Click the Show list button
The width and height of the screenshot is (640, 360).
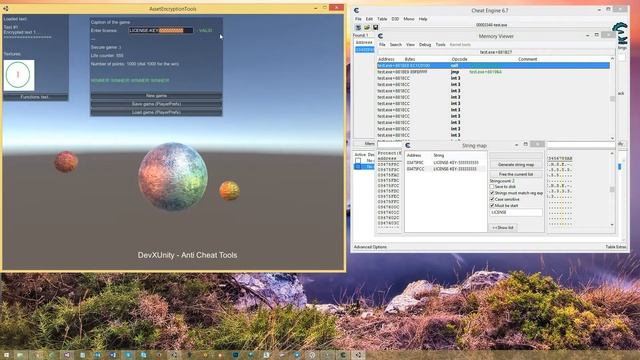click(503, 227)
